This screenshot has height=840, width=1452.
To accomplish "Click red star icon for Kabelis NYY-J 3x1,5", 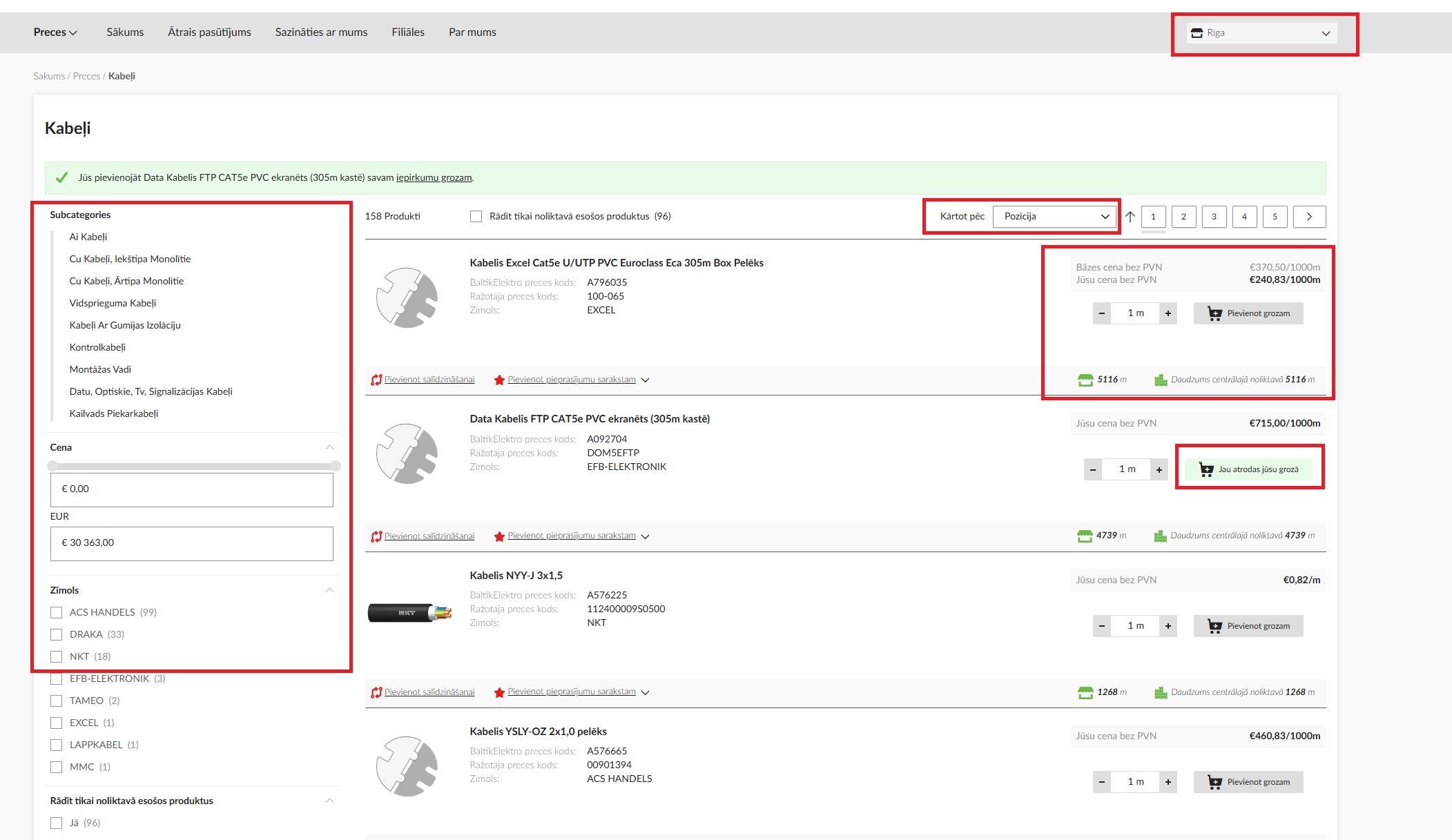I will (x=499, y=692).
